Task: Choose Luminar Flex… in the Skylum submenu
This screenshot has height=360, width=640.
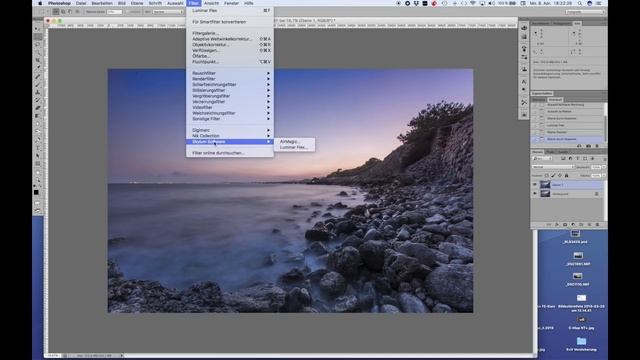Action: pos(294,147)
